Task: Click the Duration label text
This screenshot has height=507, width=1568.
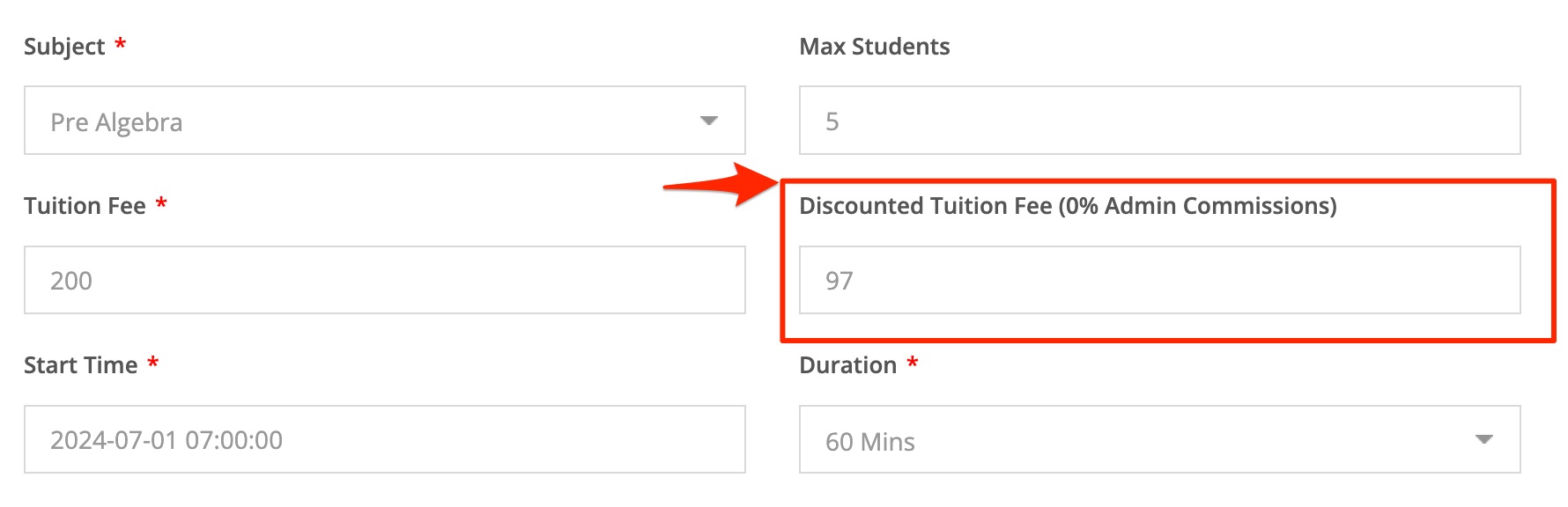Action: (847, 365)
